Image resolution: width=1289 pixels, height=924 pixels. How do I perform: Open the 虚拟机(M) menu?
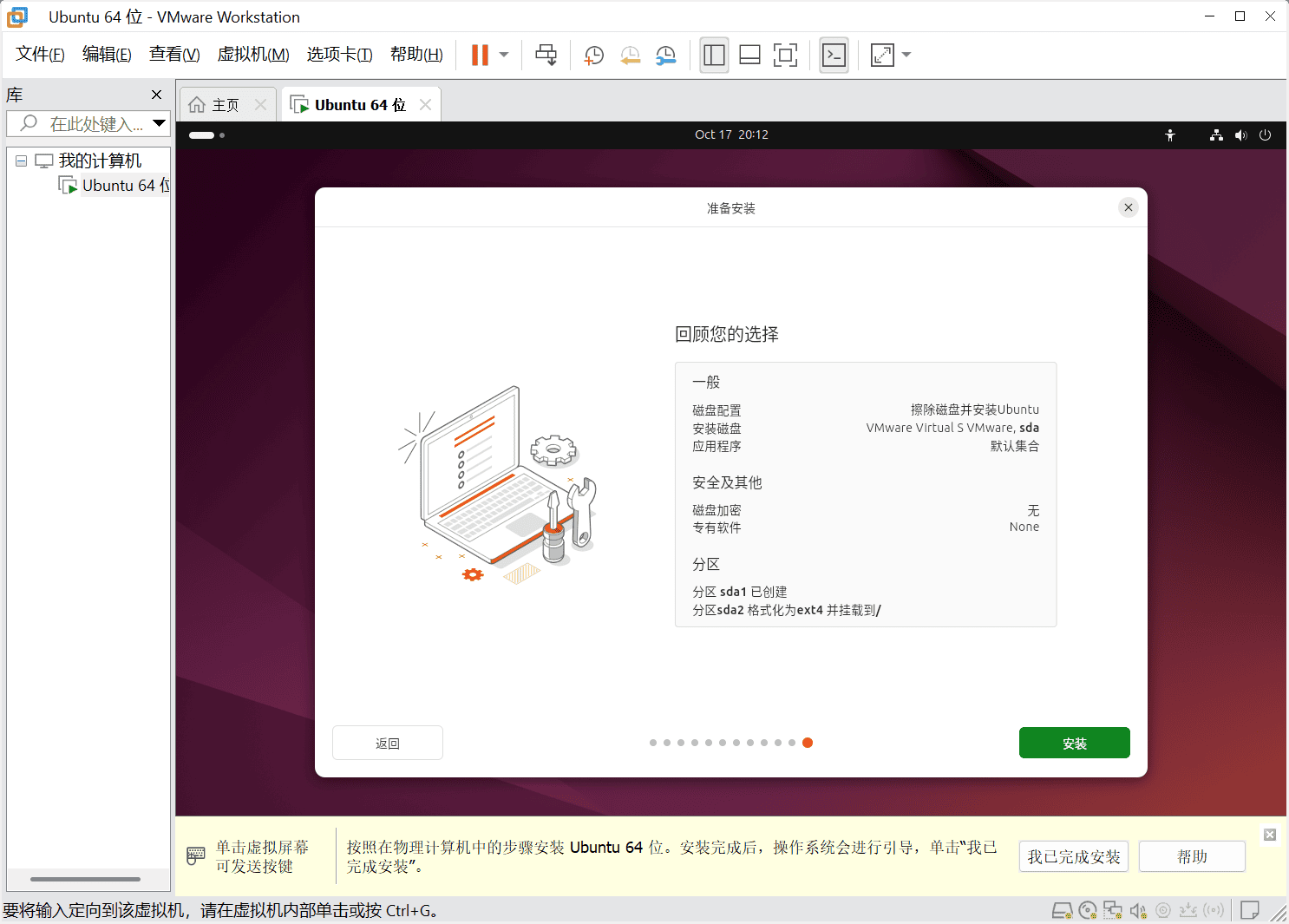[x=253, y=55]
